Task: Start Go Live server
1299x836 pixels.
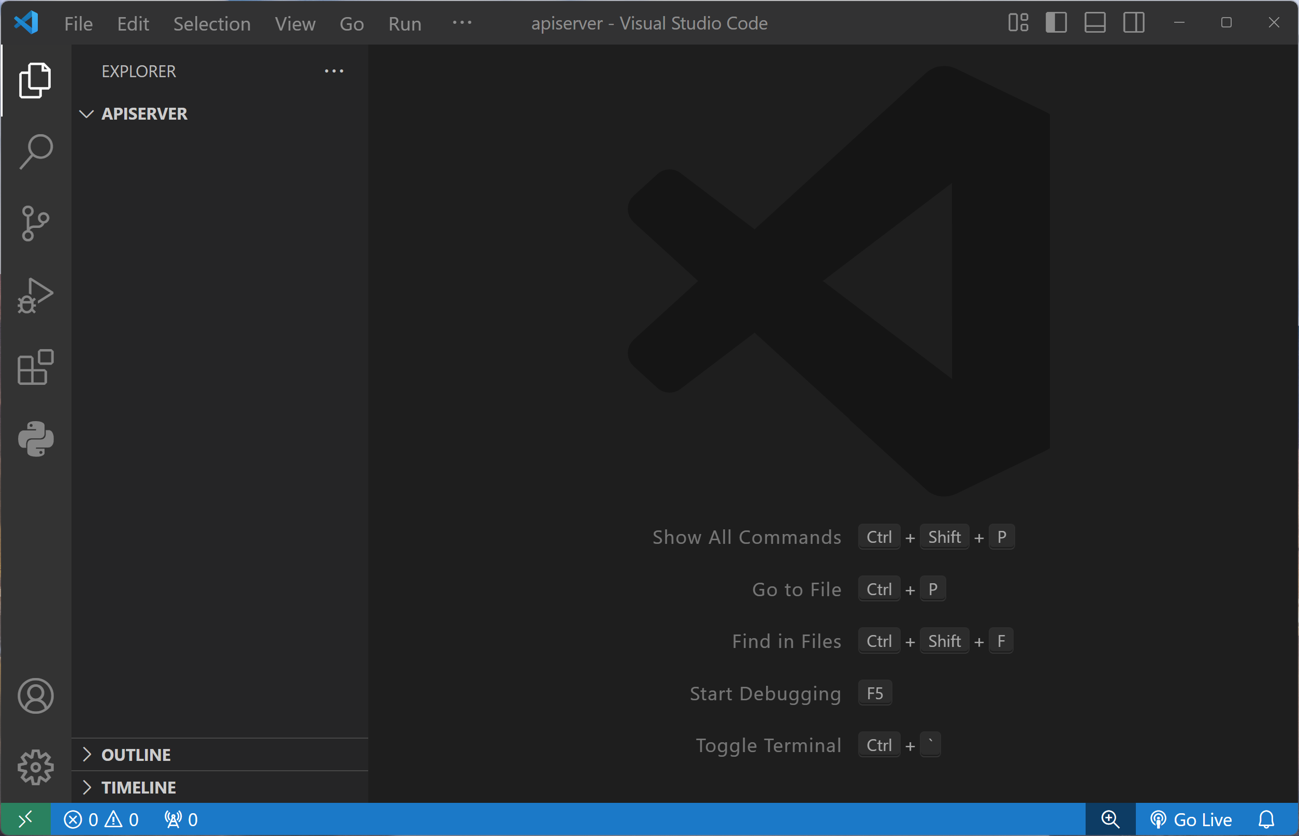Action: point(1191,819)
